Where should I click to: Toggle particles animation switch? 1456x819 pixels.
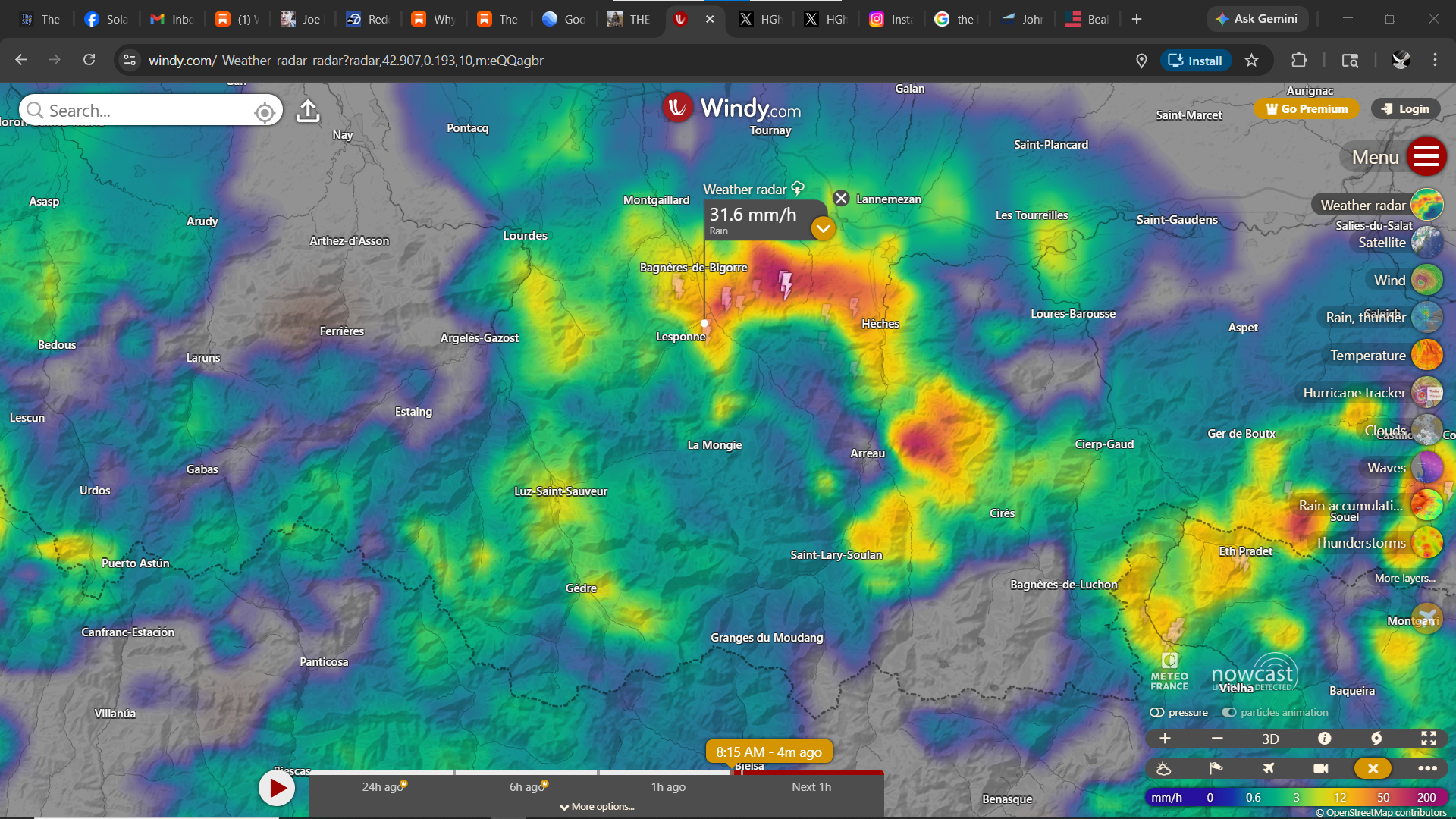[1229, 712]
